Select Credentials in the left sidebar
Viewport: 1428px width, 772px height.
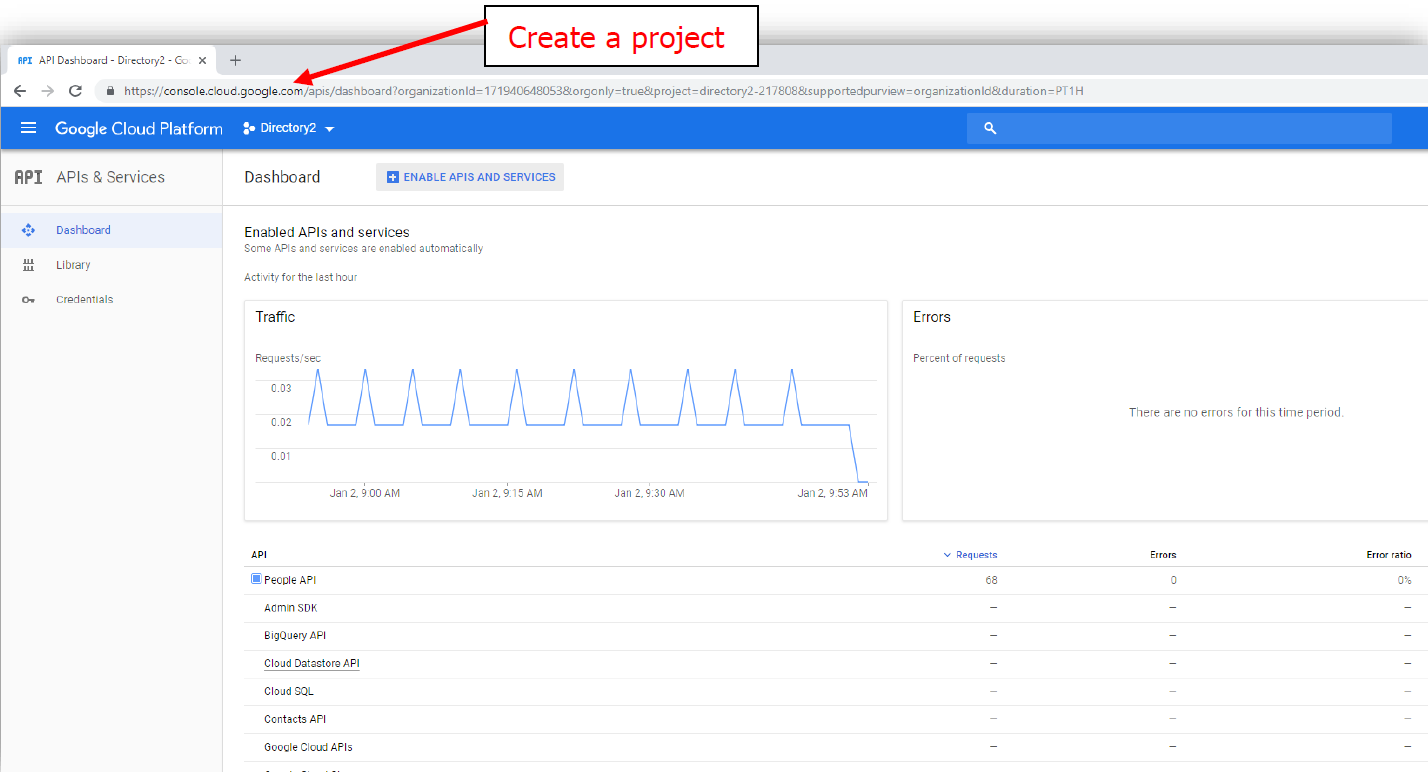[84, 300]
